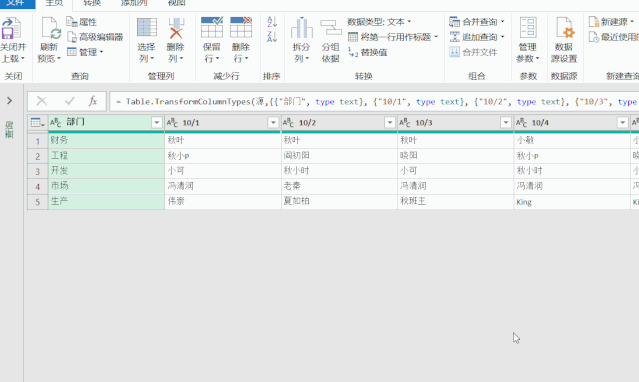The width and height of the screenshot is (639, 382).
Task: Click the Split Column (拆分列) icon
Action: [302, 28]
